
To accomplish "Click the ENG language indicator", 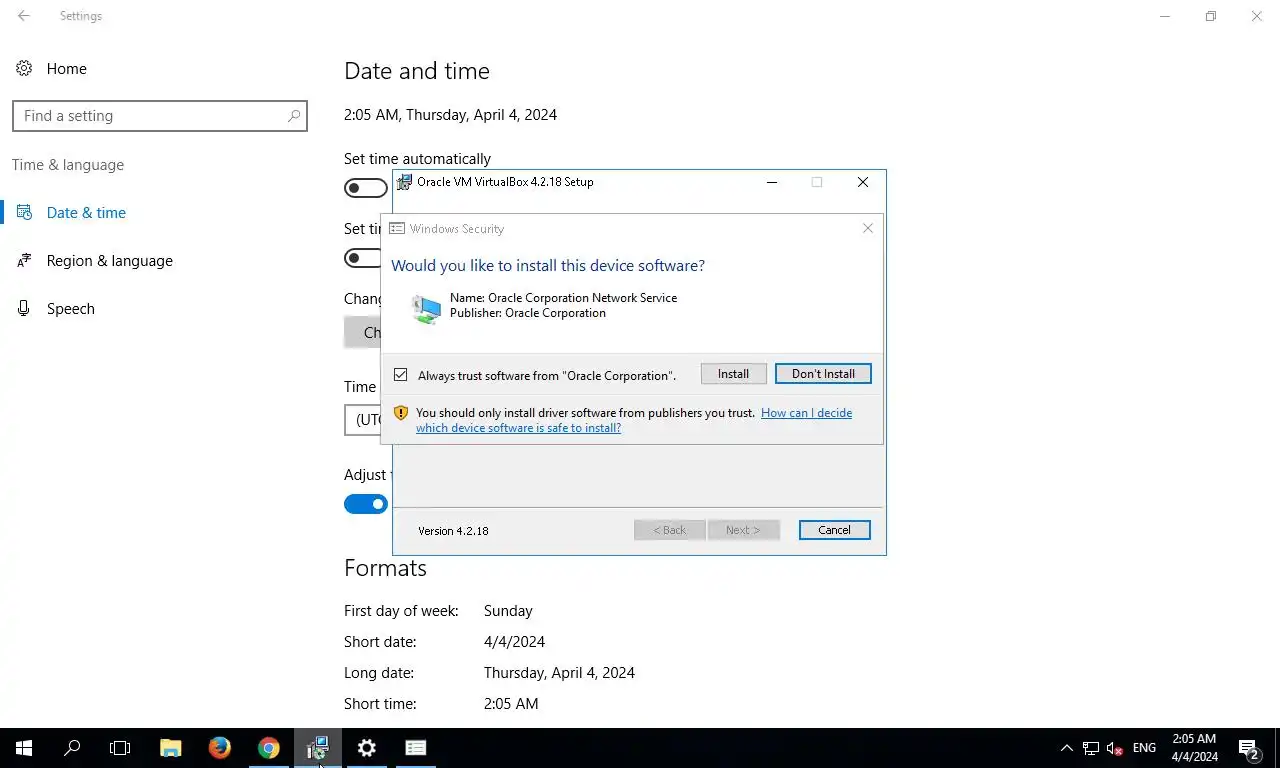I will [1144, 748].
